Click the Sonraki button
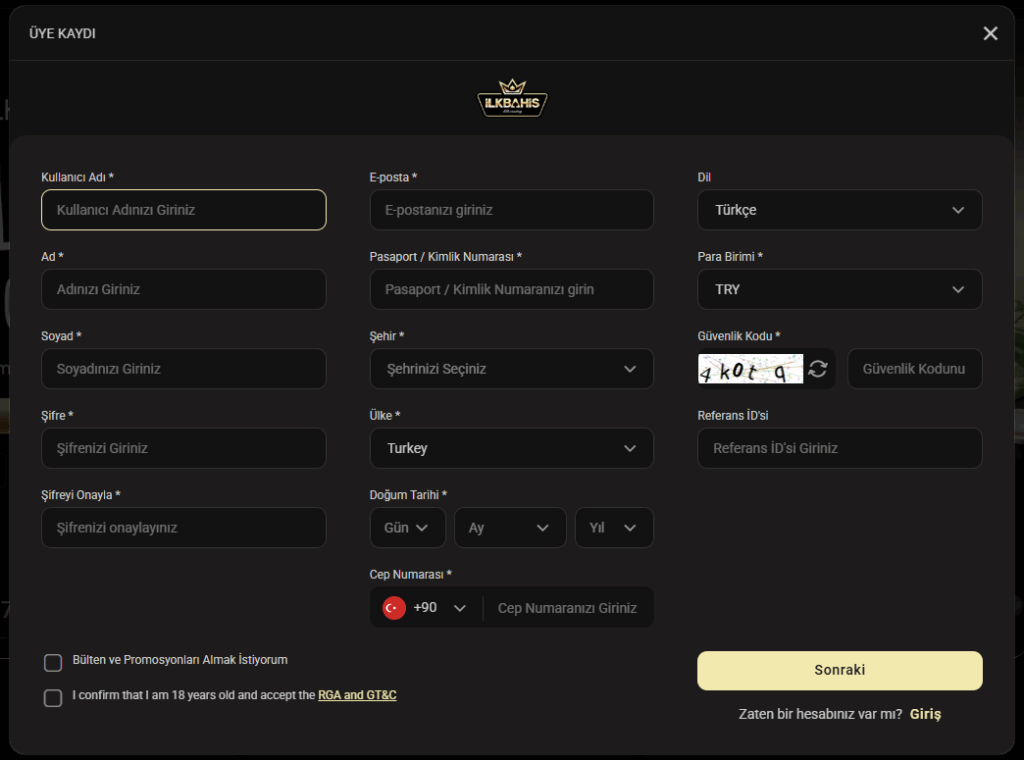Viewport: 1024px width, 760px height. tap(840, 671)
